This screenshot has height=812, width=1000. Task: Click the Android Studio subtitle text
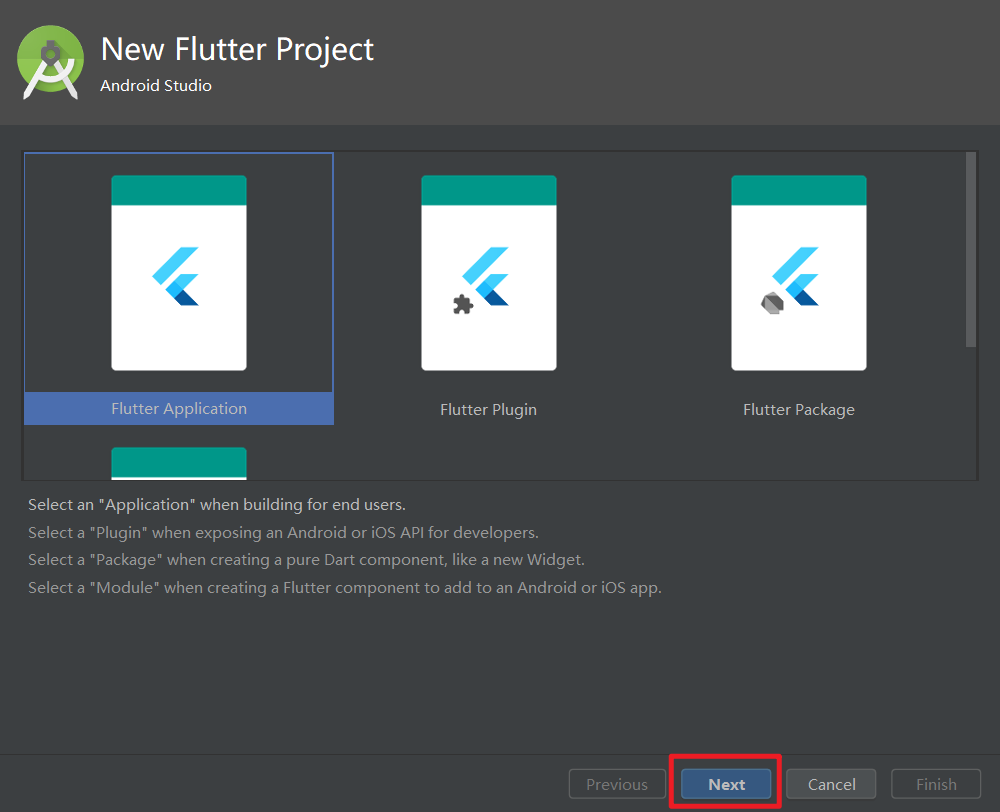(x=156, y=85)
